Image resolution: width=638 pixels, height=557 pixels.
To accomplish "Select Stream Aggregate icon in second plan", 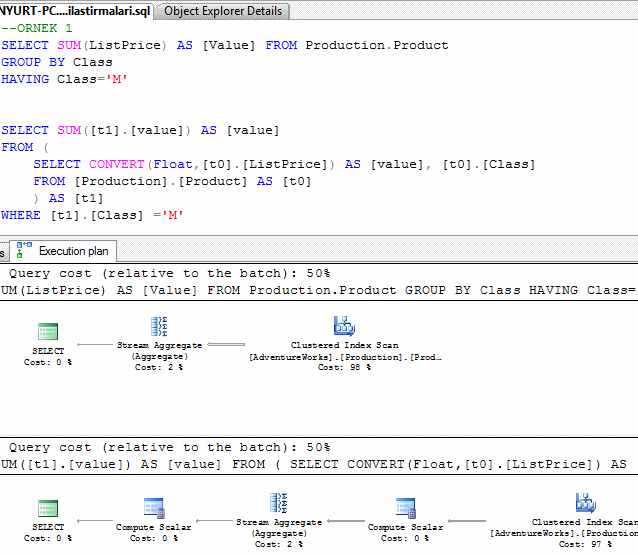I will (279, 503).
